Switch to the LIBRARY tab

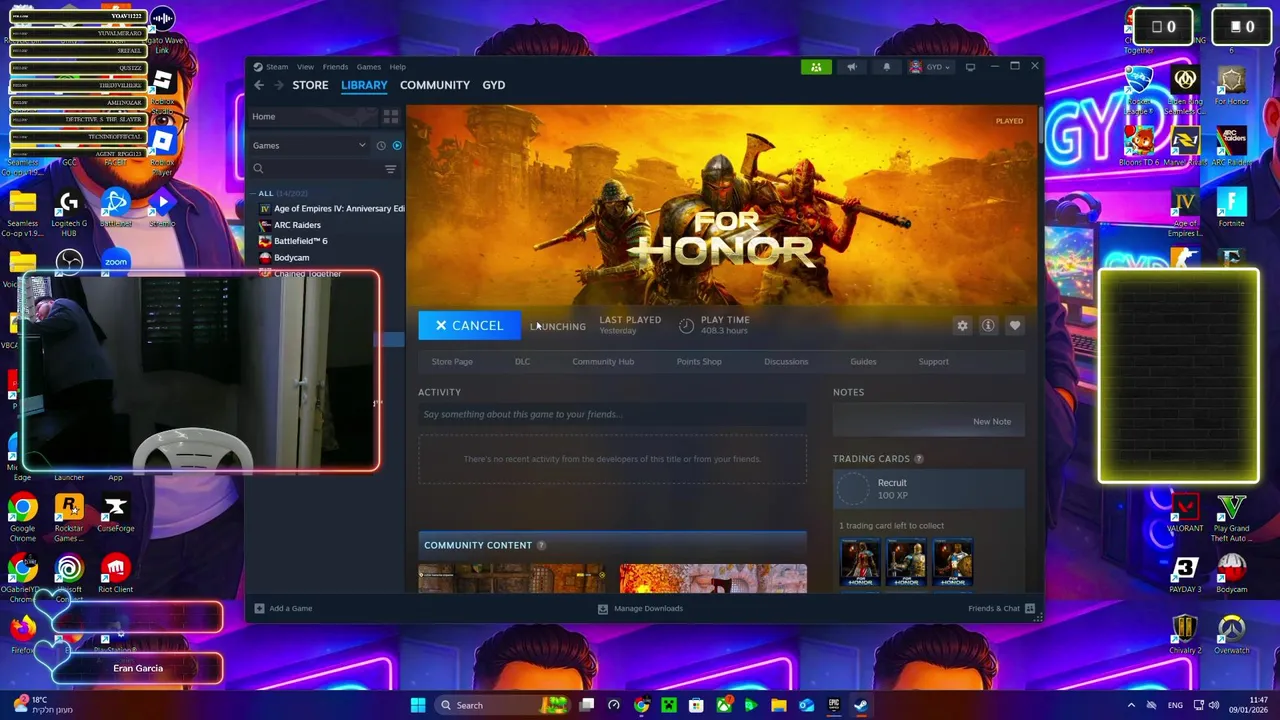point(364,85)
